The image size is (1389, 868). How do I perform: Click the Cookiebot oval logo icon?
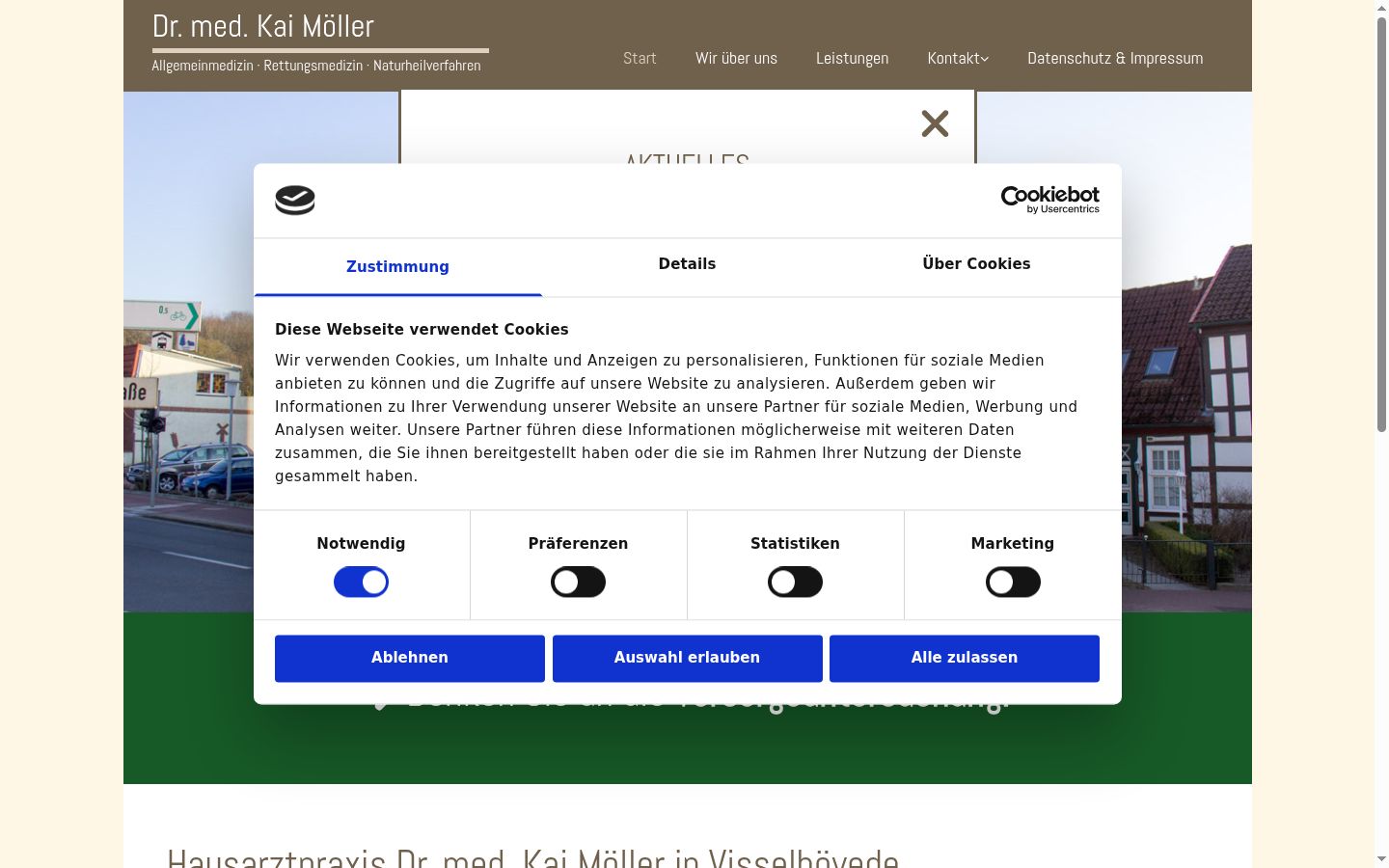[x=295, y=201]
